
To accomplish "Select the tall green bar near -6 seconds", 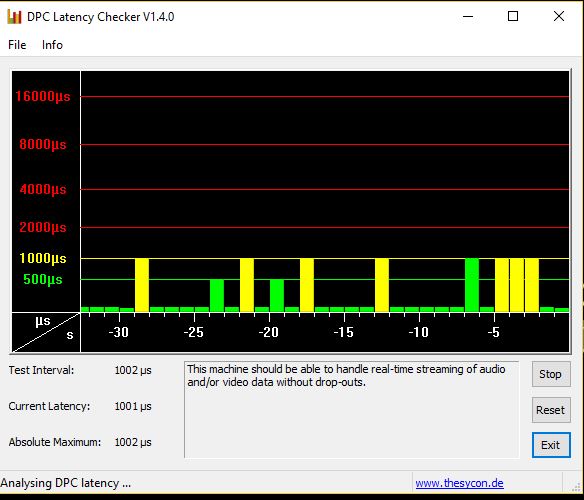I will coord(472,285).
